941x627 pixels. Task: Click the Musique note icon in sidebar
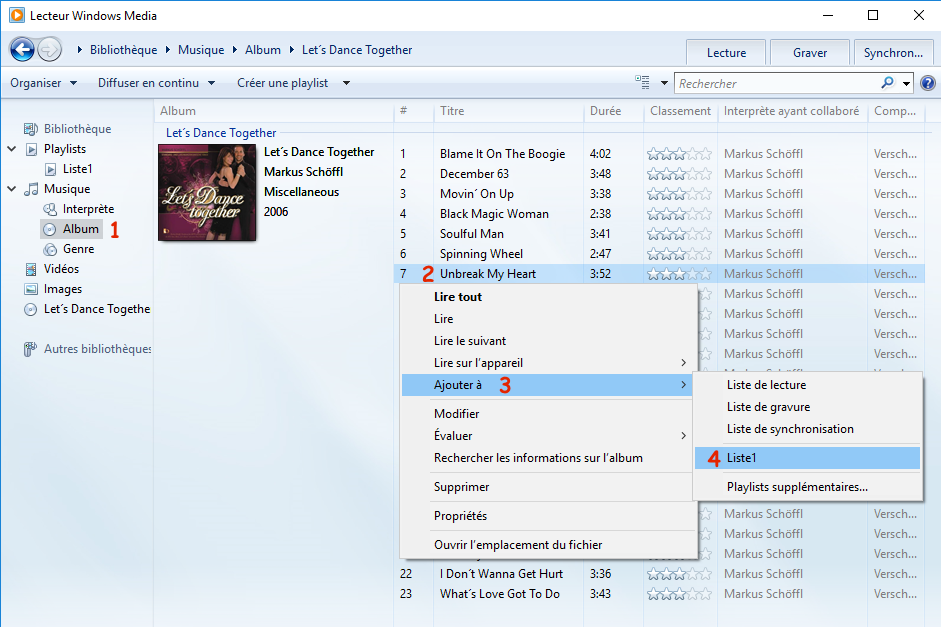[x=31, y=189]
